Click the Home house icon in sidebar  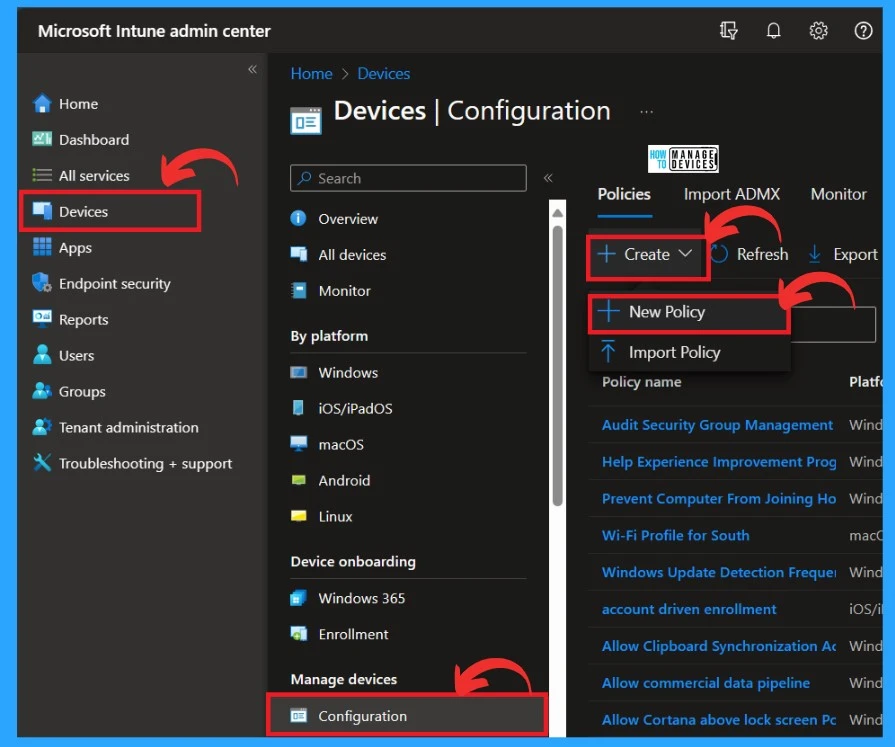point(42,104)
